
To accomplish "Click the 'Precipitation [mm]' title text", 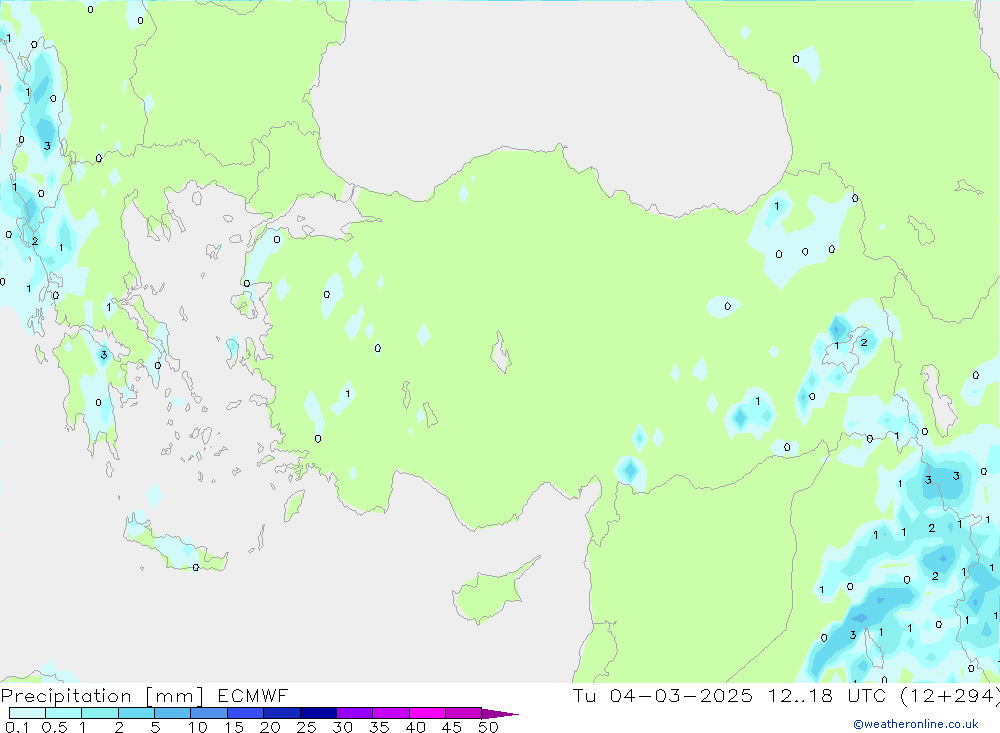I will 102,696.
